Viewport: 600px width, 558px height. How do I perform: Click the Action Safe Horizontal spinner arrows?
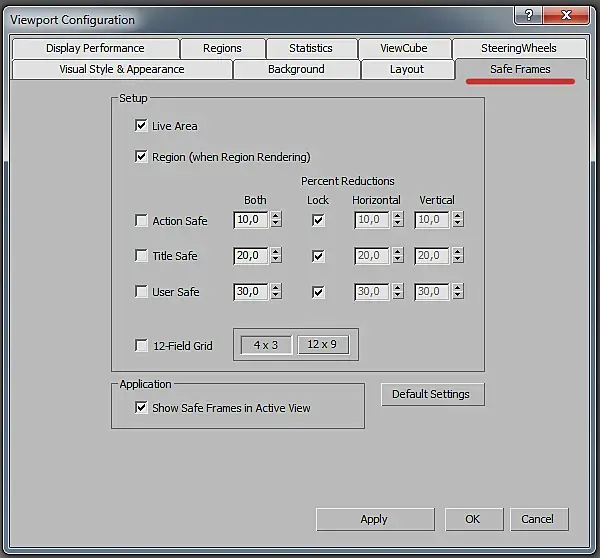tap(398, 219)
